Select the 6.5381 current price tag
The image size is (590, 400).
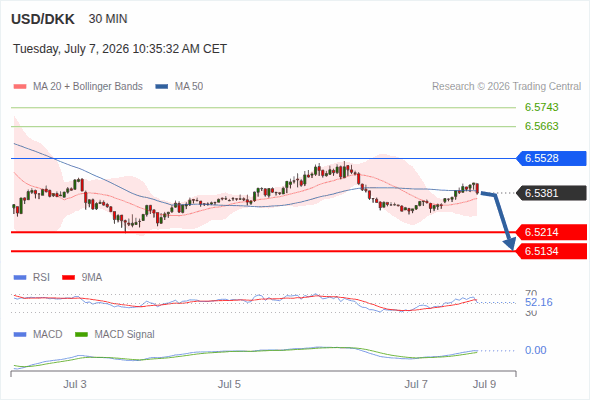551,193
